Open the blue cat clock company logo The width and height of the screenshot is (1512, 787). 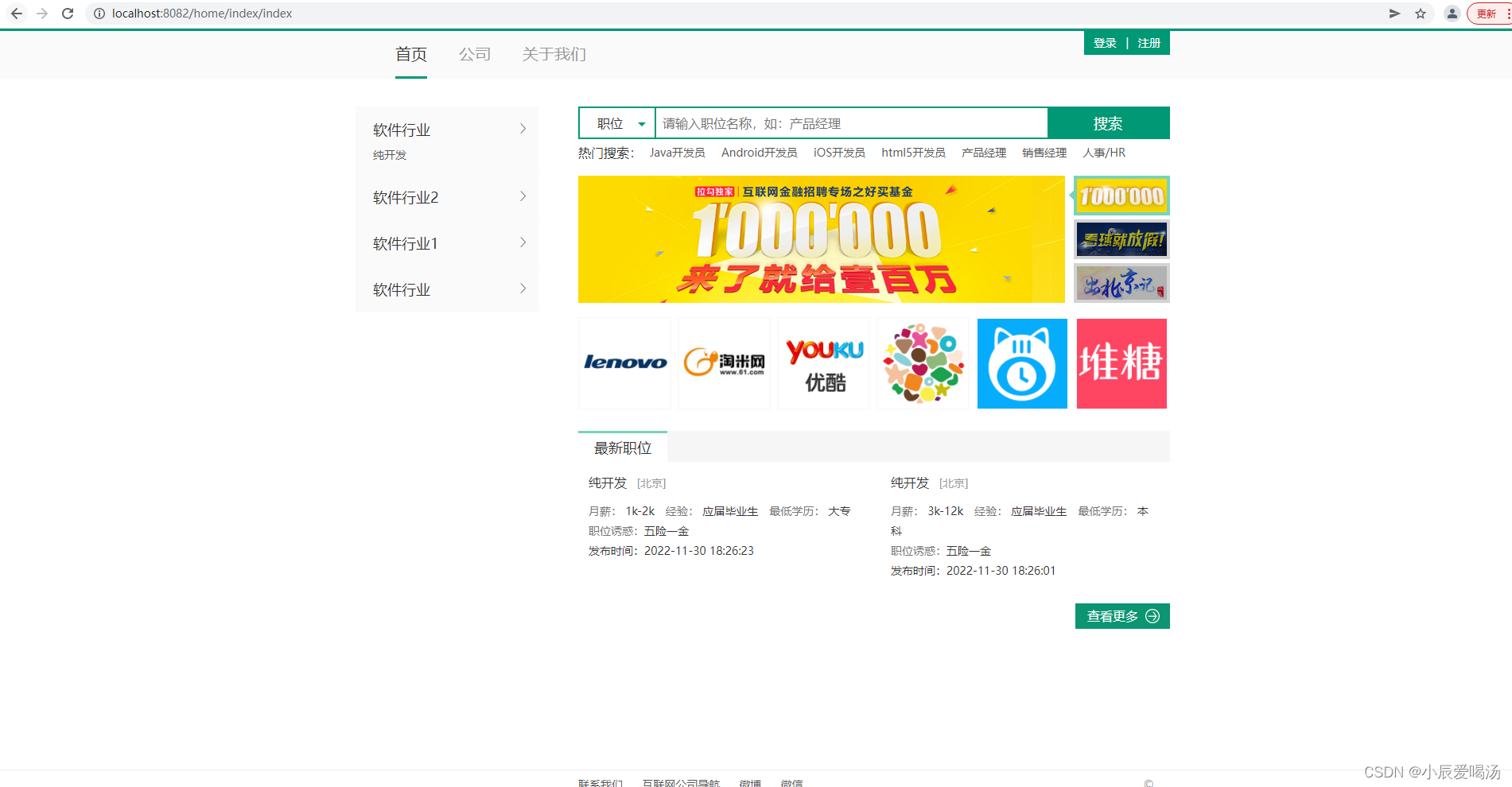[x=1022, y=363]
